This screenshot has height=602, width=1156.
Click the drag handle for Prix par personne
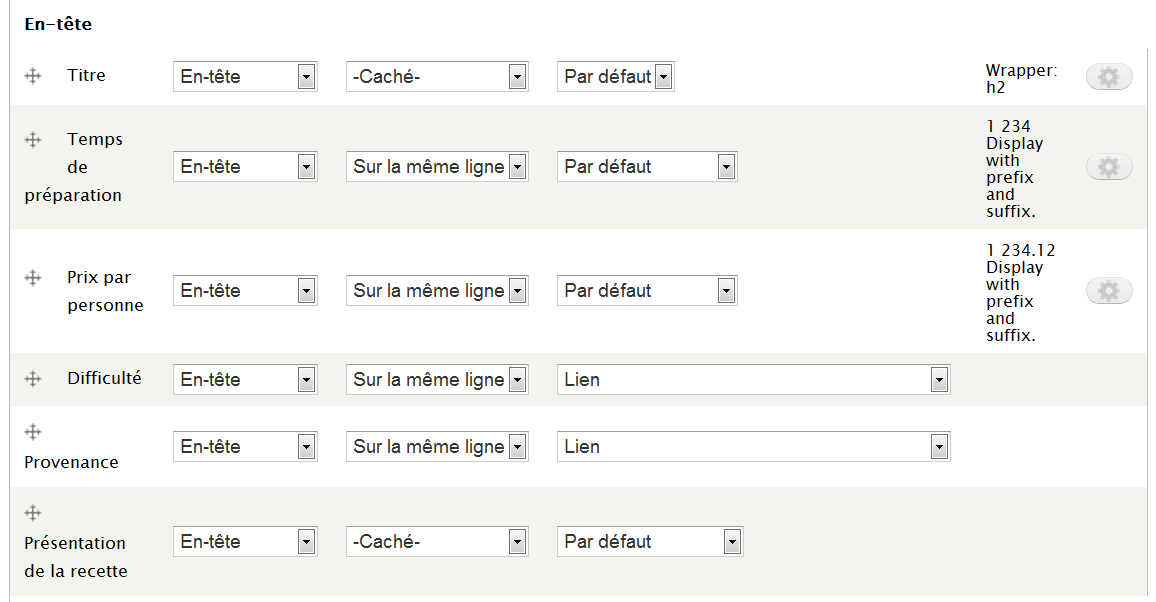[x=33, y=278]
